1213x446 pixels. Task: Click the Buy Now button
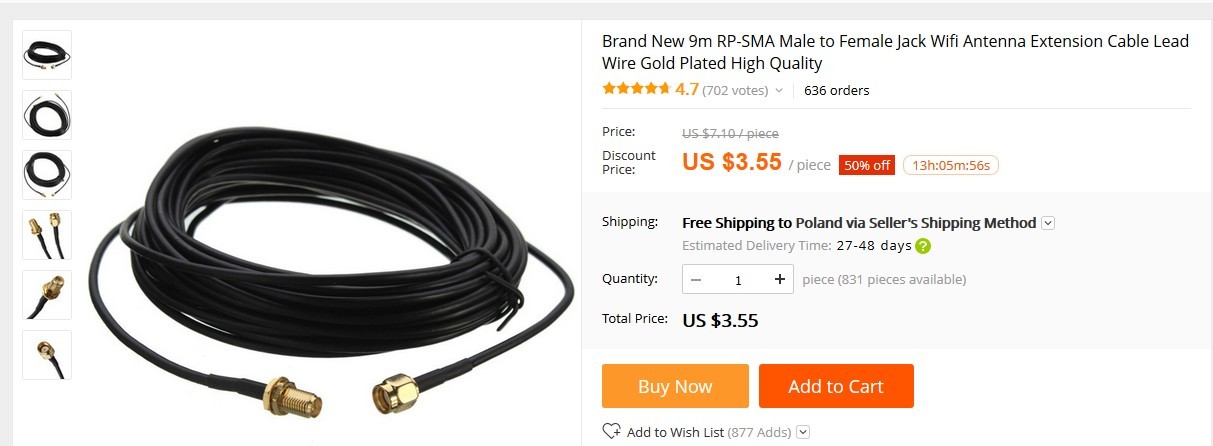pyautogui.click(x=675, y=386)
